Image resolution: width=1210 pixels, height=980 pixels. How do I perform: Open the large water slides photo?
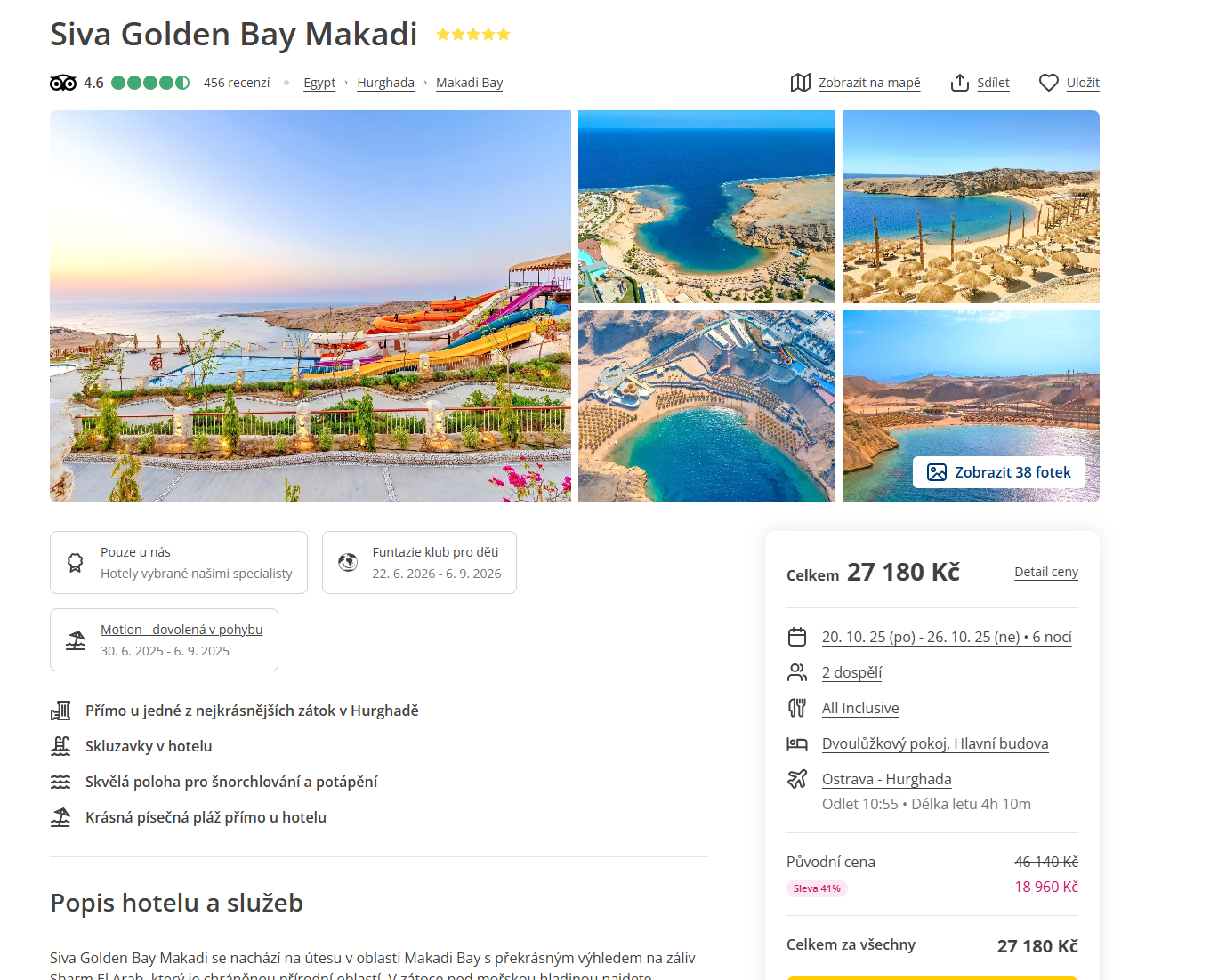[311, 306]
